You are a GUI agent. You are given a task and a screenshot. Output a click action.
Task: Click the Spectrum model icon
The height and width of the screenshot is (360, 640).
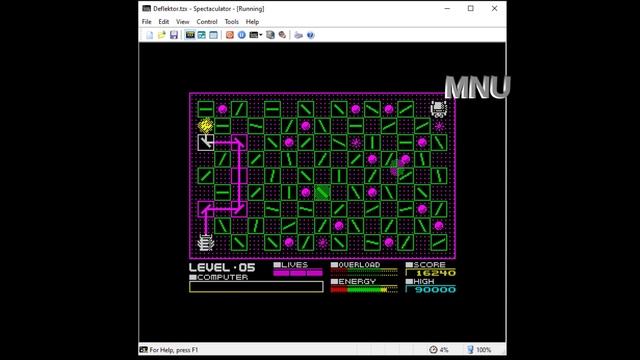253,35
